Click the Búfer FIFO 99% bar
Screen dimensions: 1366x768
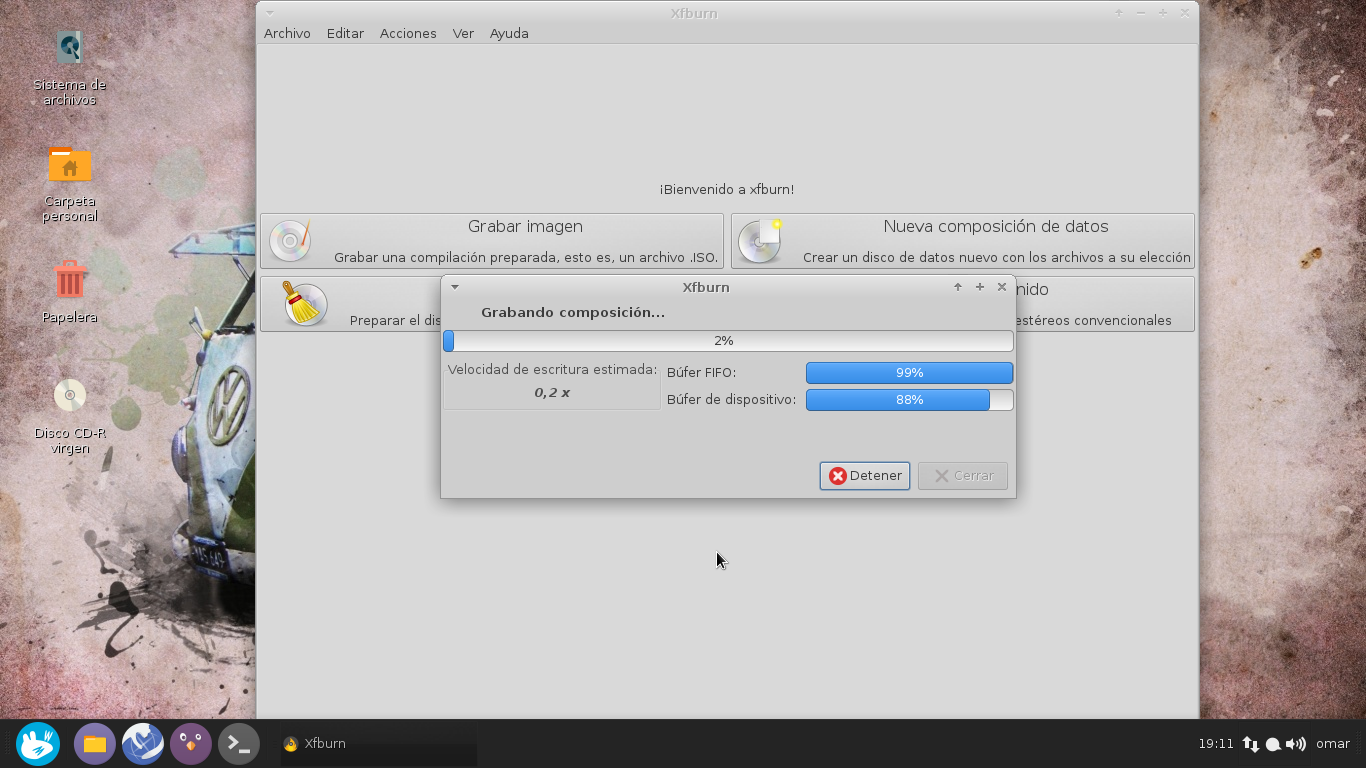(x=909, y=373)
